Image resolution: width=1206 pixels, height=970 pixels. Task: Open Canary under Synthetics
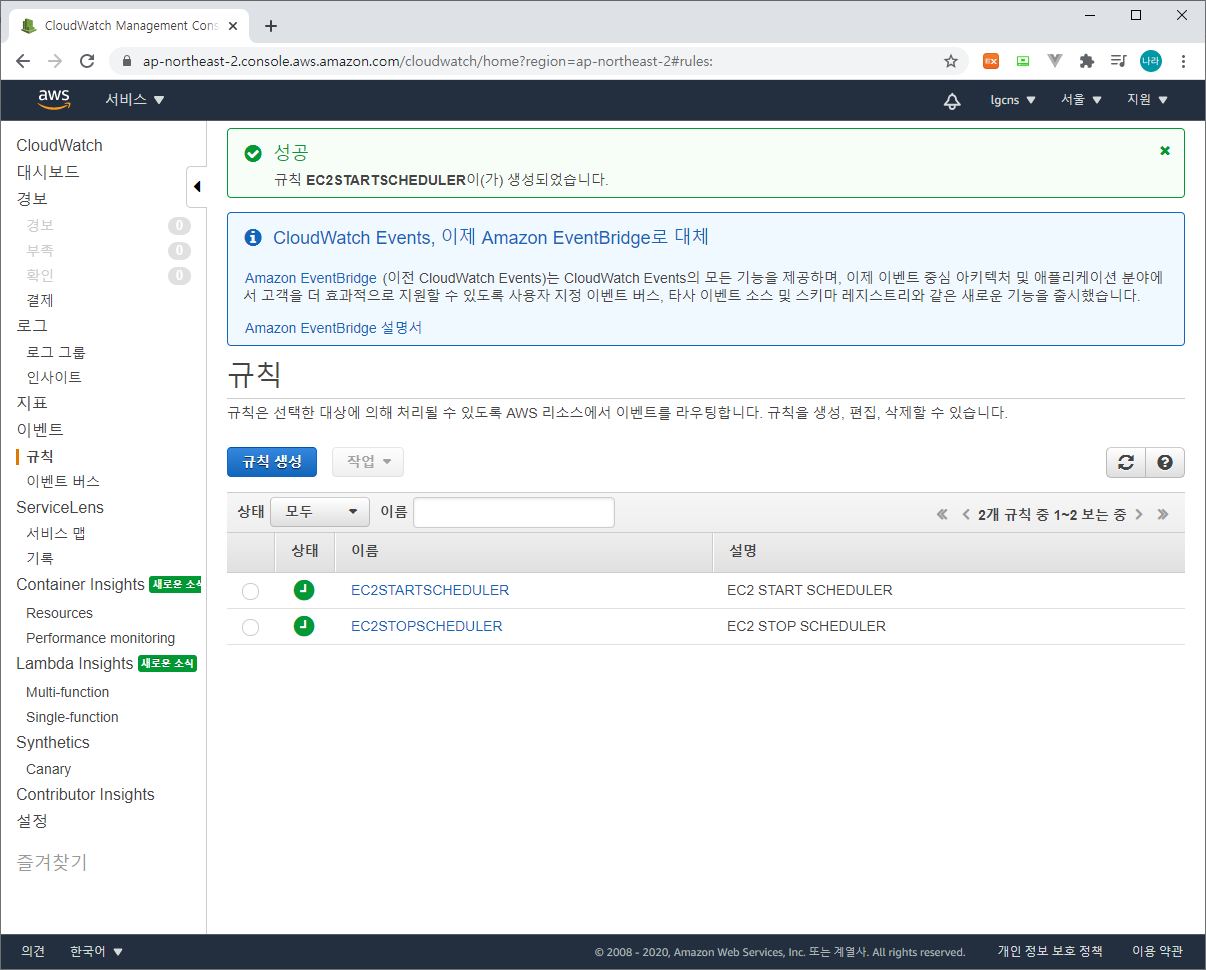(48, 769)
